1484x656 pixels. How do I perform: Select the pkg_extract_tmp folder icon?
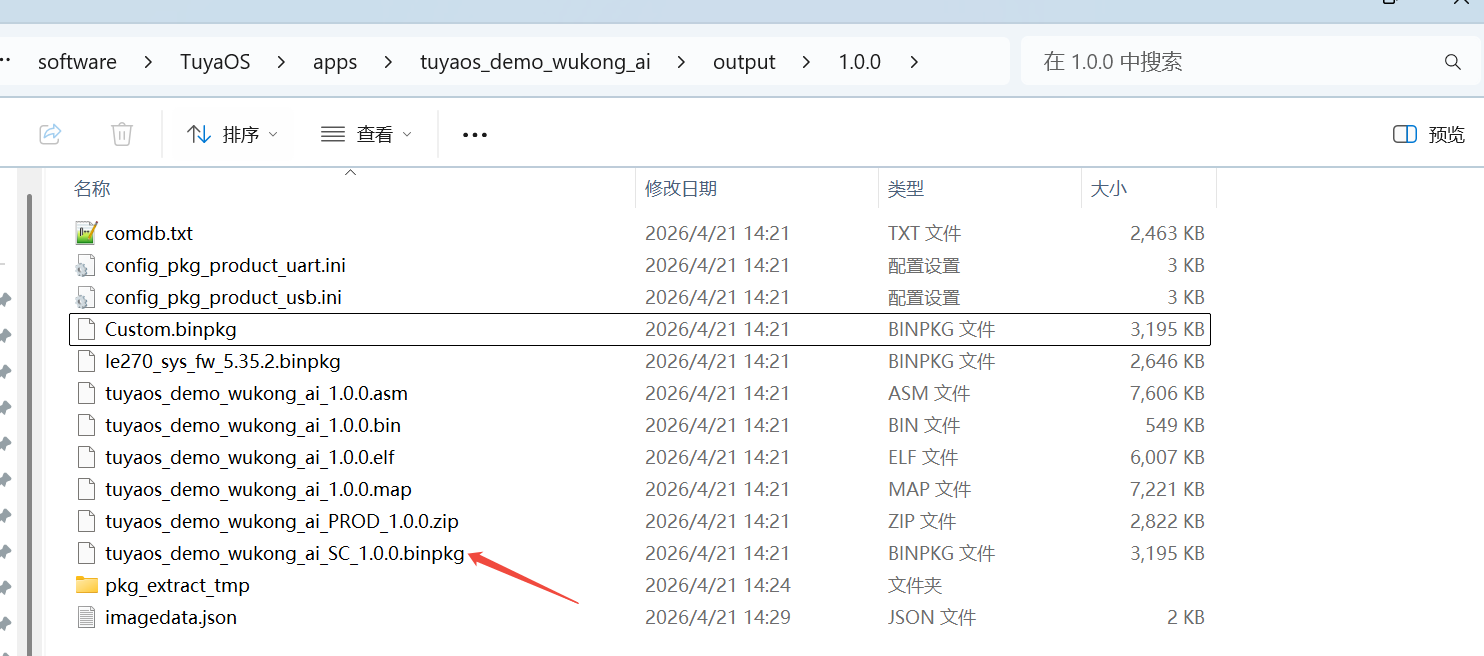(x=87, y=585)
